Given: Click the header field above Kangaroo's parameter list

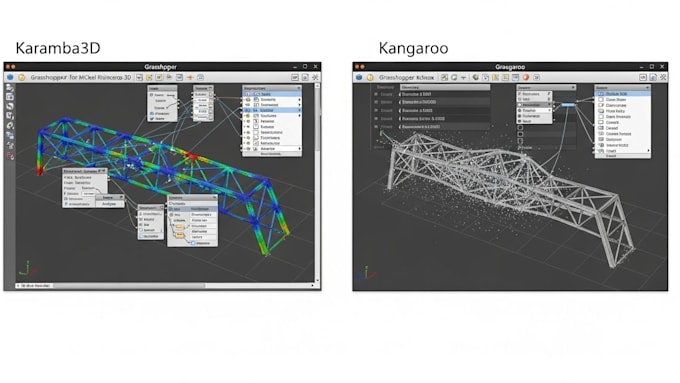Looking at the screenshot, I should (x=445, y=87).
